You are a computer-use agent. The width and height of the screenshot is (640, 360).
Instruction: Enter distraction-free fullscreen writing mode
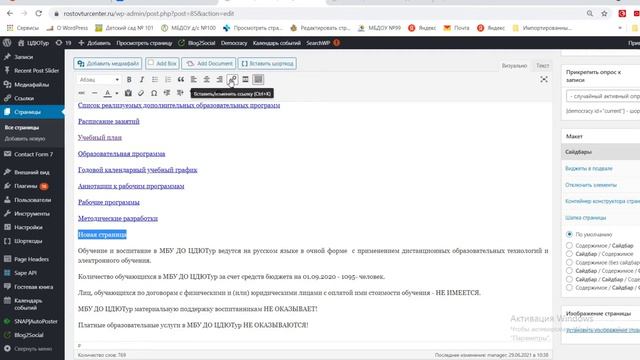(544, 80)
